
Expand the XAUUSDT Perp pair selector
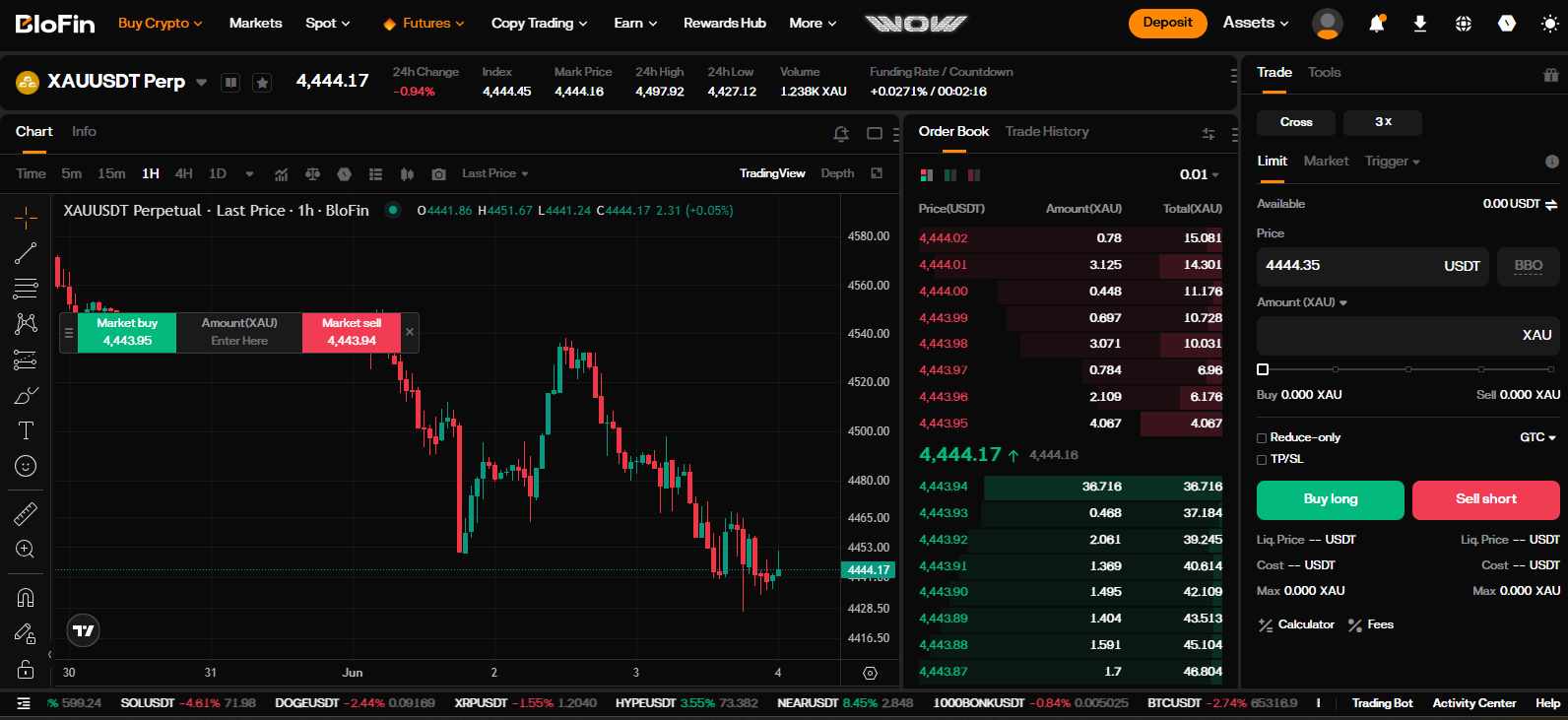[201, 83]
